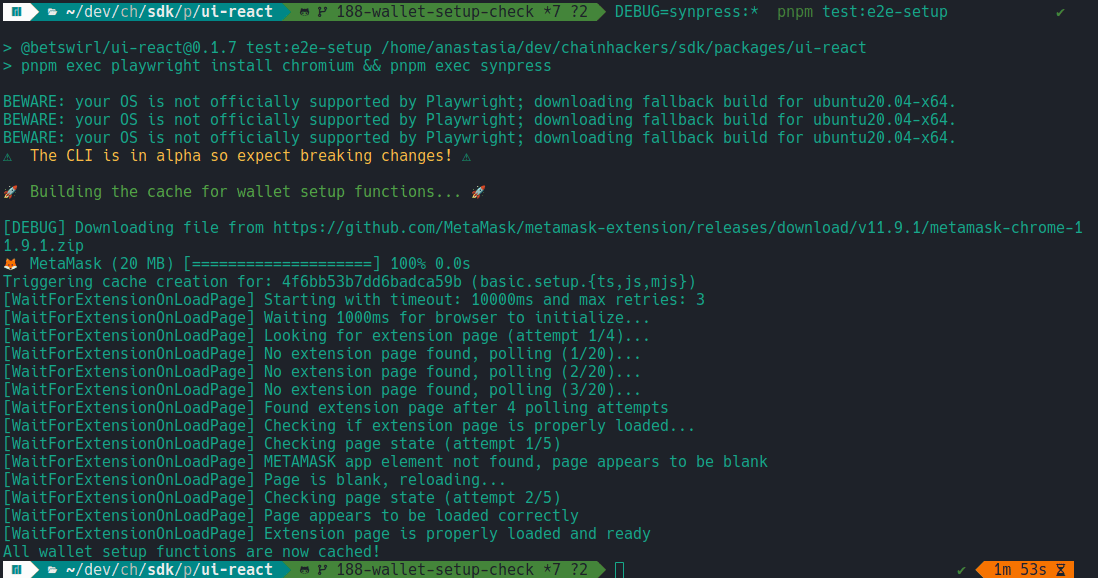1098x578 pixels.
Task: Click the hourglass icon after 1m 53s
Action: (x=1061, y=570)
